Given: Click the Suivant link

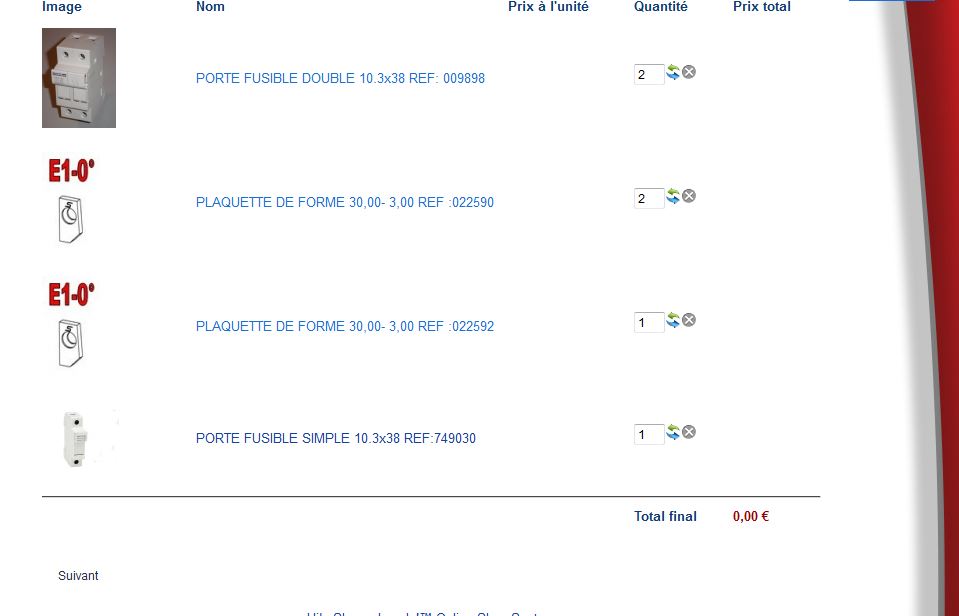Looking at the screenshot, I should click(78, 576).
